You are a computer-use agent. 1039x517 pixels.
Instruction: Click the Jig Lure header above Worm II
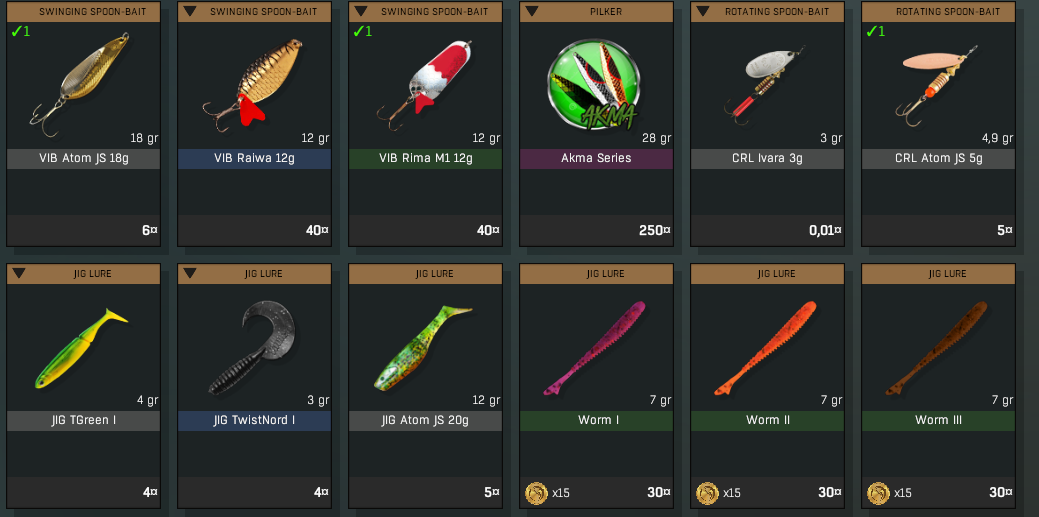click(767, 273)
